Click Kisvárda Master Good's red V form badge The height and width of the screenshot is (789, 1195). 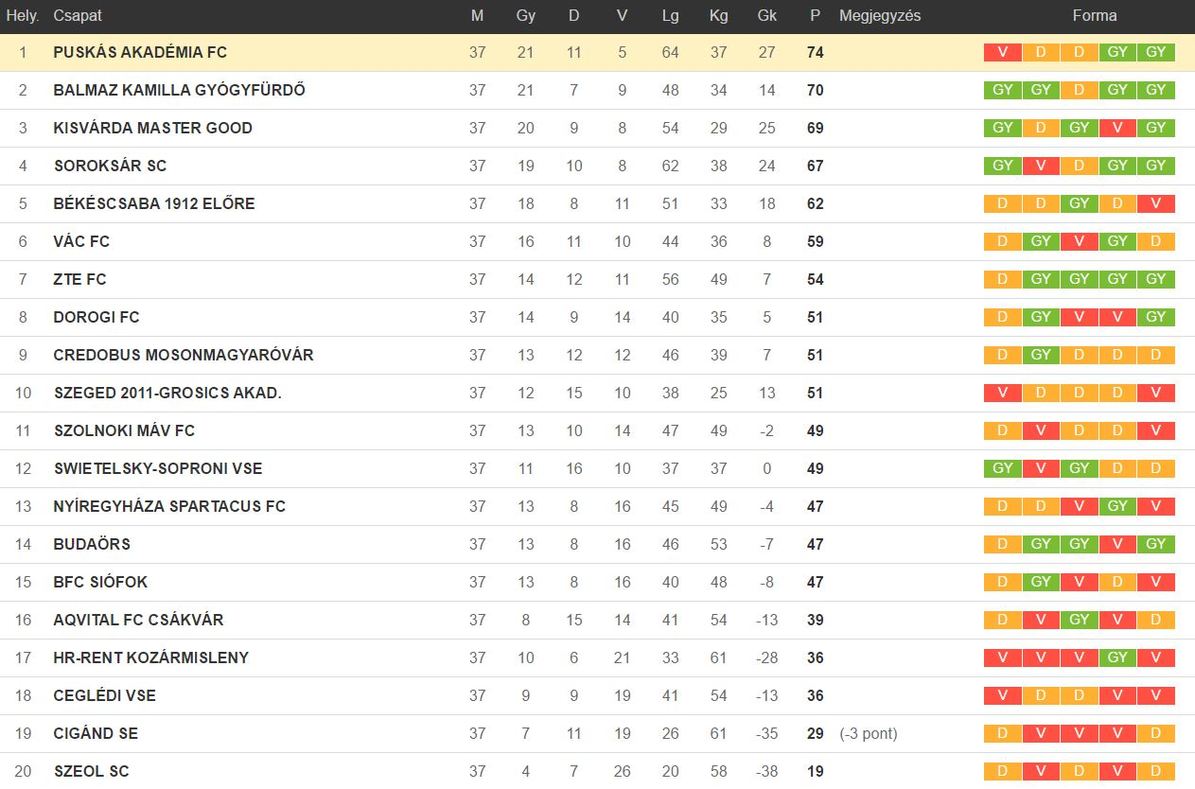click(x=1117, y=127)
